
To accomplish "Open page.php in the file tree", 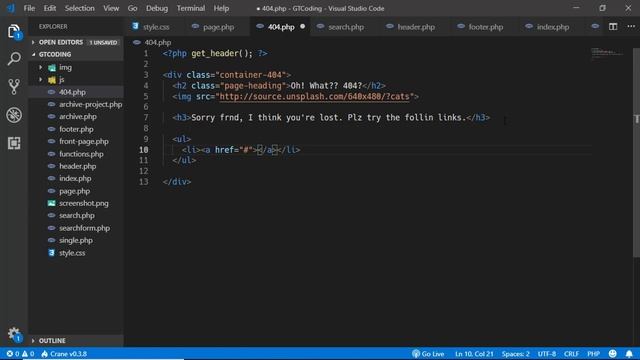I will (x=74, y=191).
